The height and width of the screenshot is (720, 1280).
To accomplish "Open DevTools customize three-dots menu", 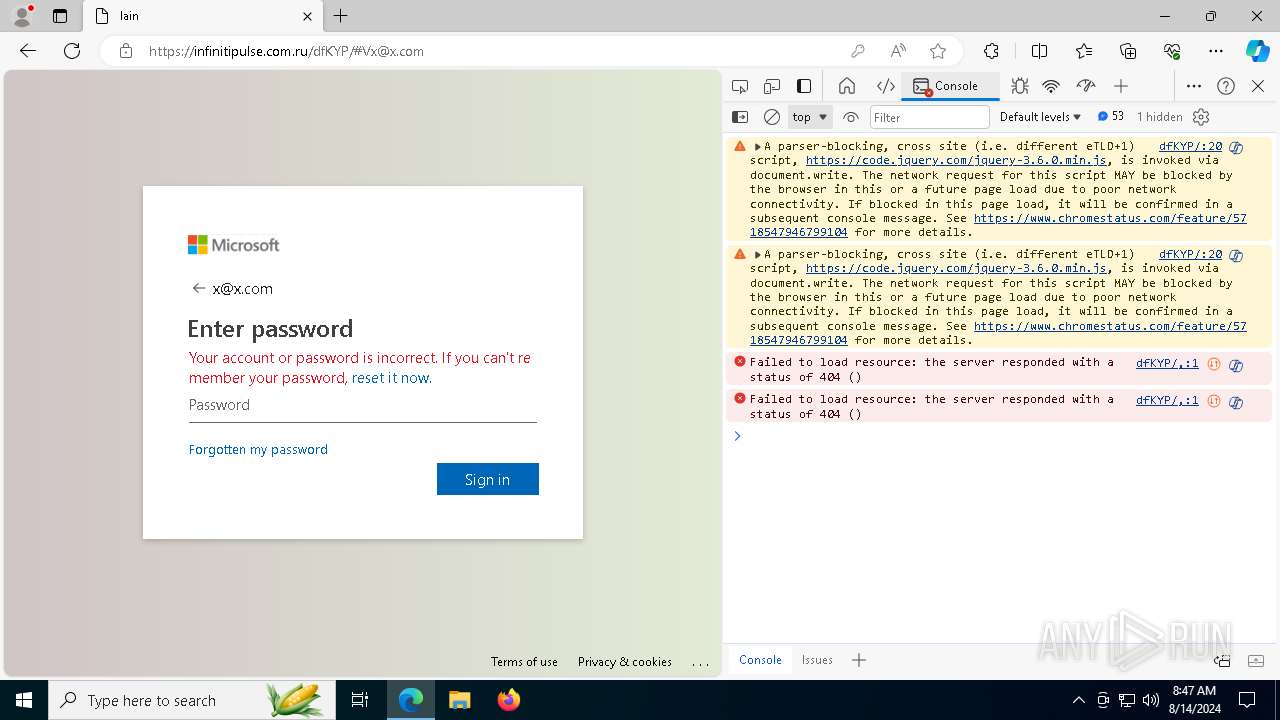I will coord(1194,86).
